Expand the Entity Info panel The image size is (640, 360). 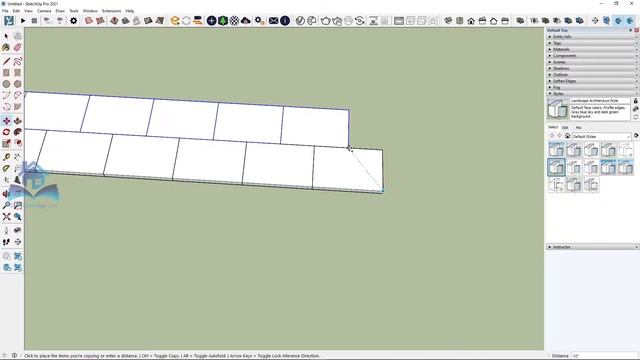point(592,37)
